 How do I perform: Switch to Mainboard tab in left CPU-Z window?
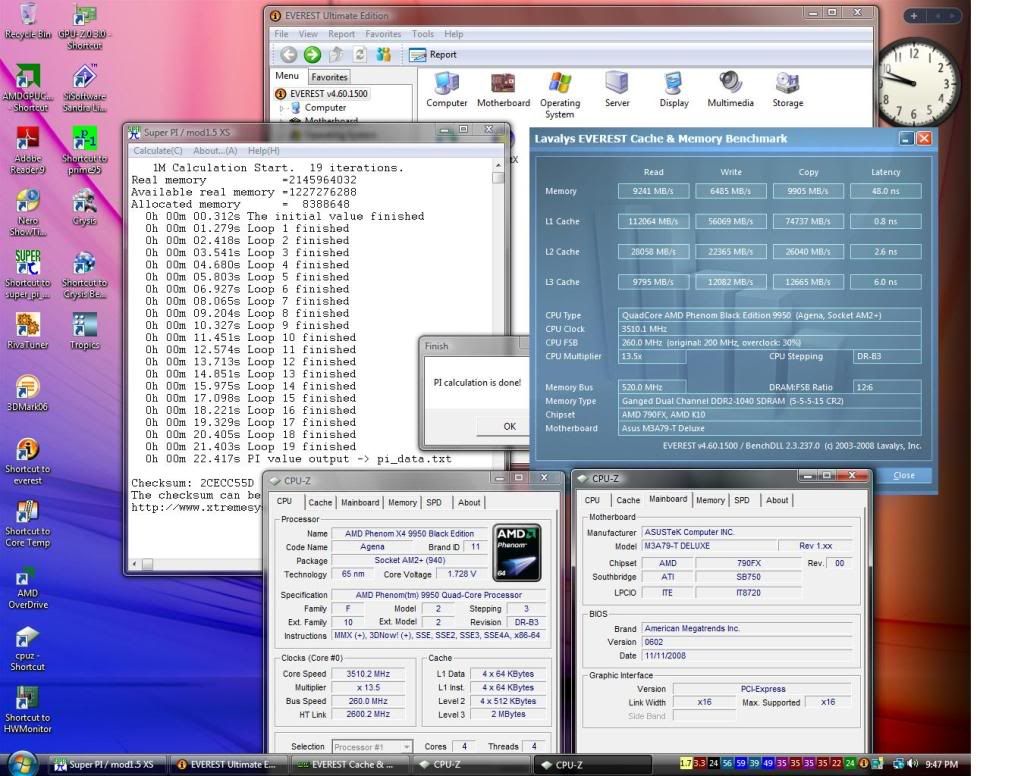pyautogui.click(x=360, y=502)
